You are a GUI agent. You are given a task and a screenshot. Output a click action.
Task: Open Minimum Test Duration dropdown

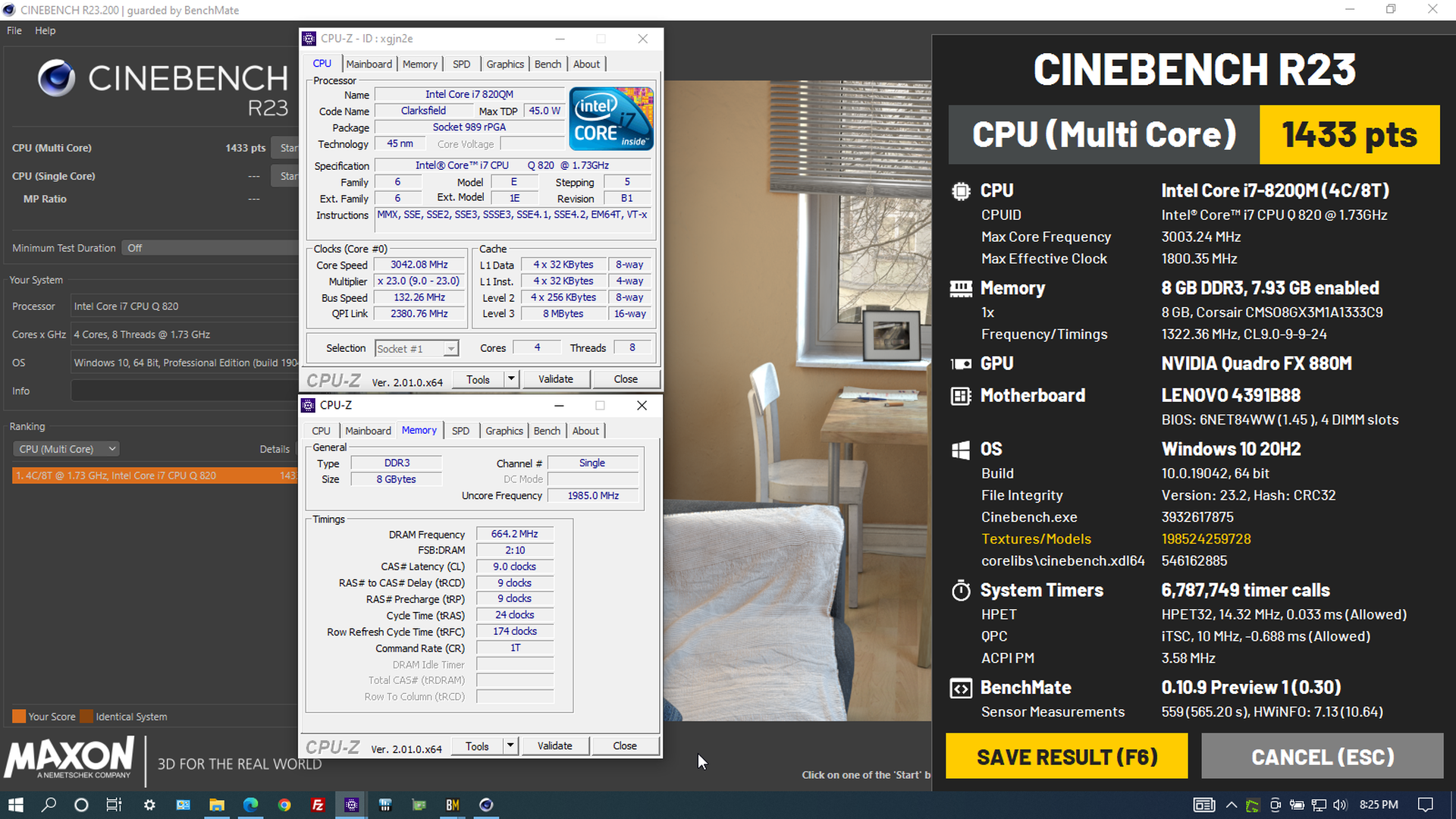click(x=209, y=248)
